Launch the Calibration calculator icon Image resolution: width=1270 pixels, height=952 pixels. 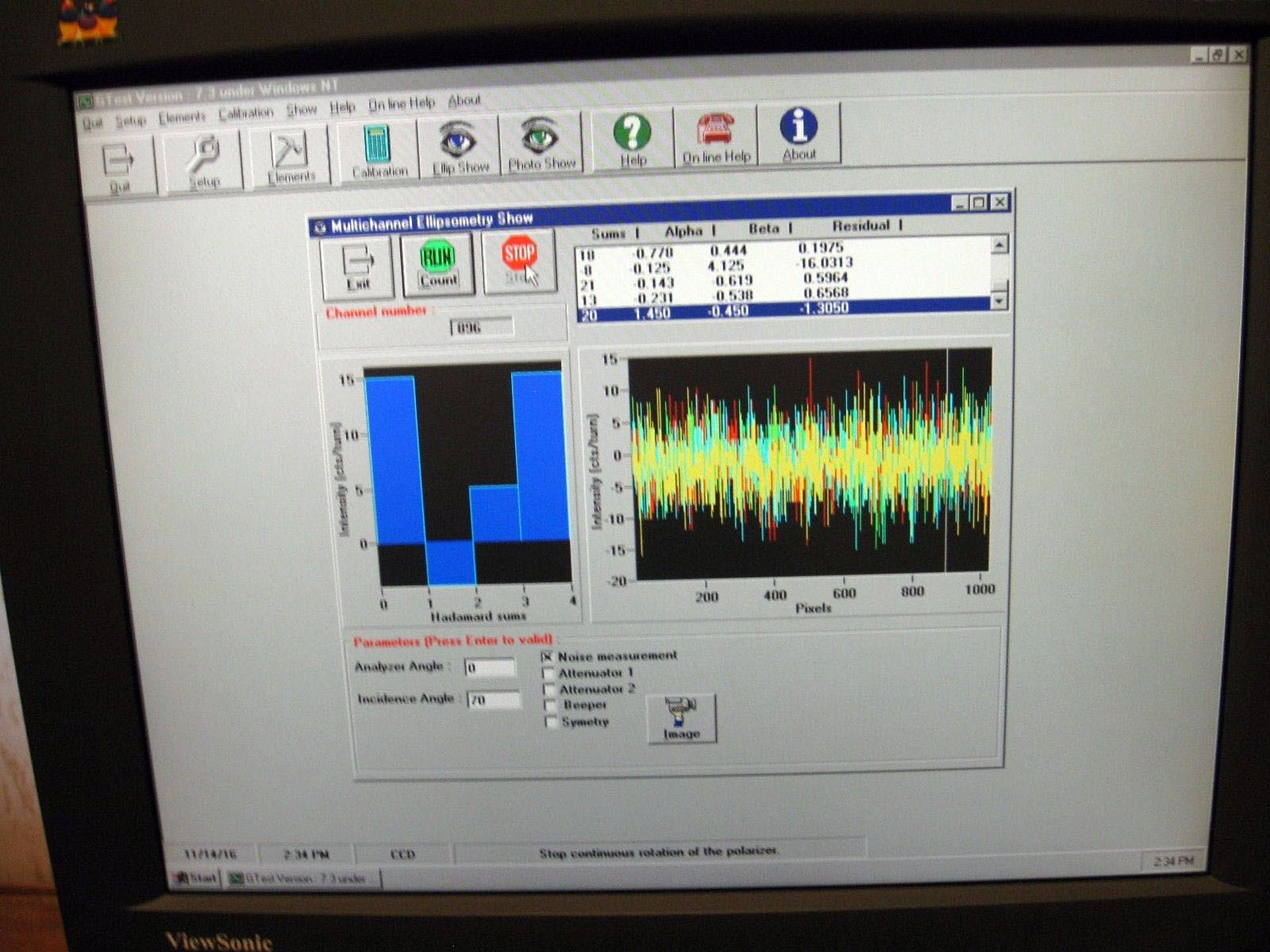tap(379, 151)
